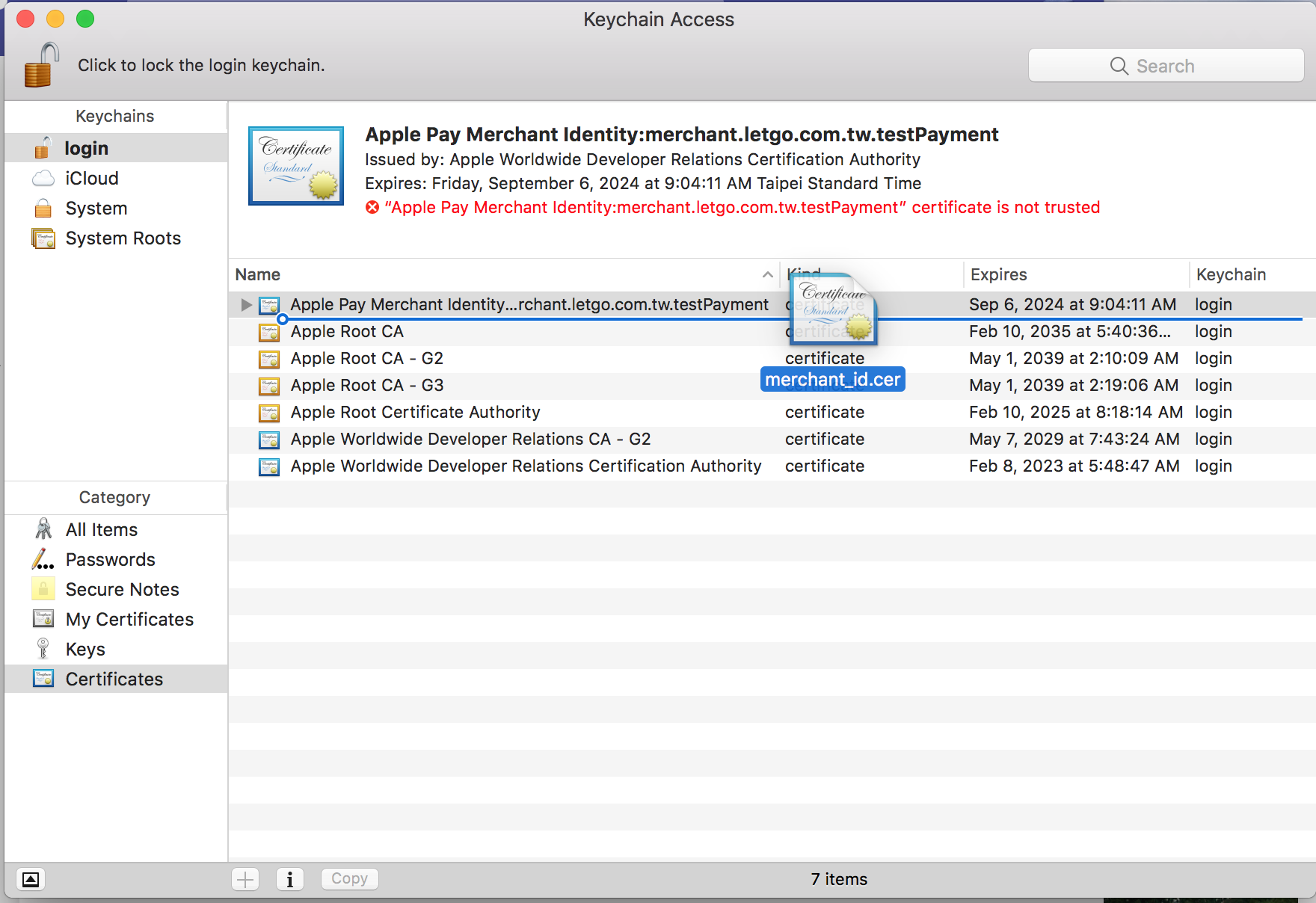
Task: Click the plus button to add item
Action: click(x=245, y=879)
